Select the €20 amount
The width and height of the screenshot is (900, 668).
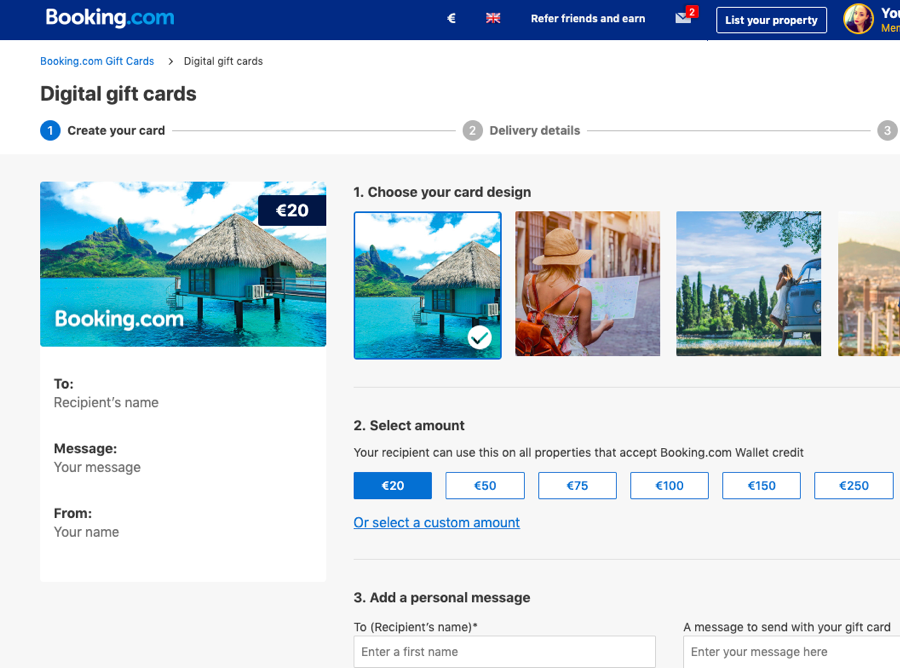393,486
